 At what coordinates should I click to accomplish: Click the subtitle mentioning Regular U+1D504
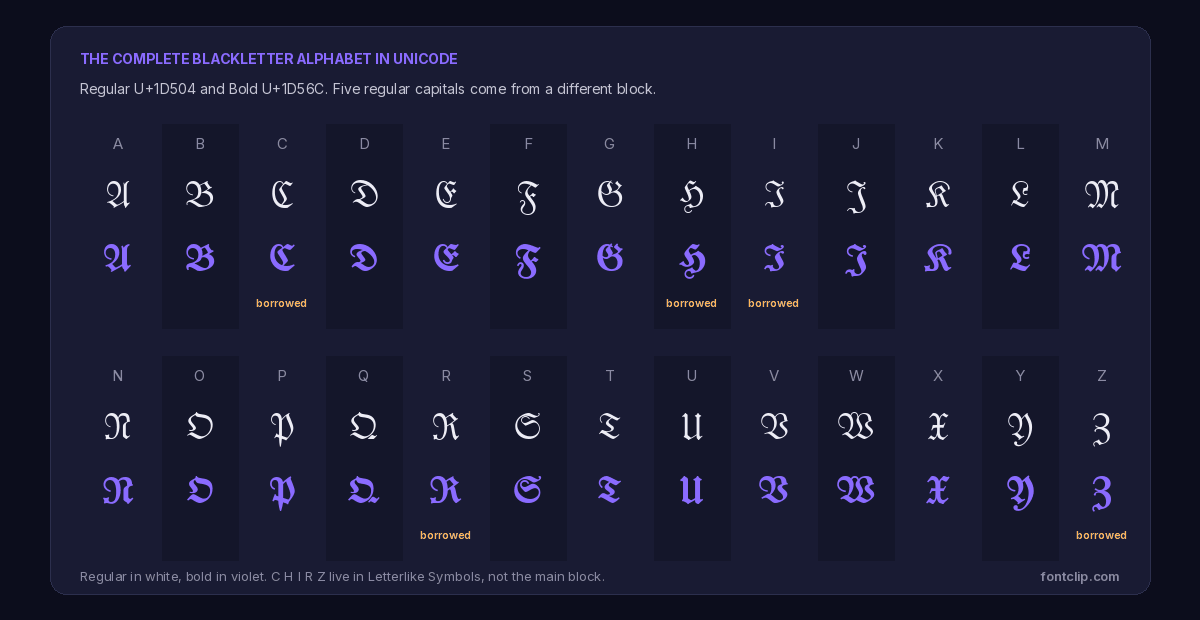click(368, 89)
